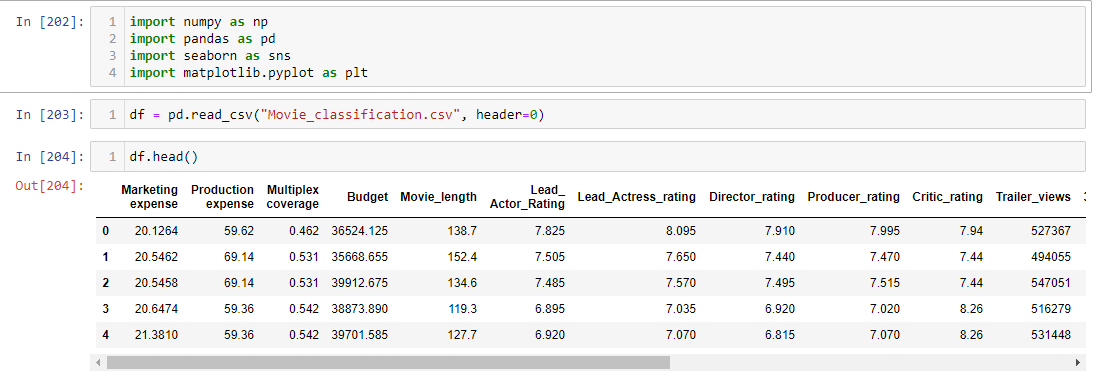Click the lead actress rating 8.095

pos(681,231)
